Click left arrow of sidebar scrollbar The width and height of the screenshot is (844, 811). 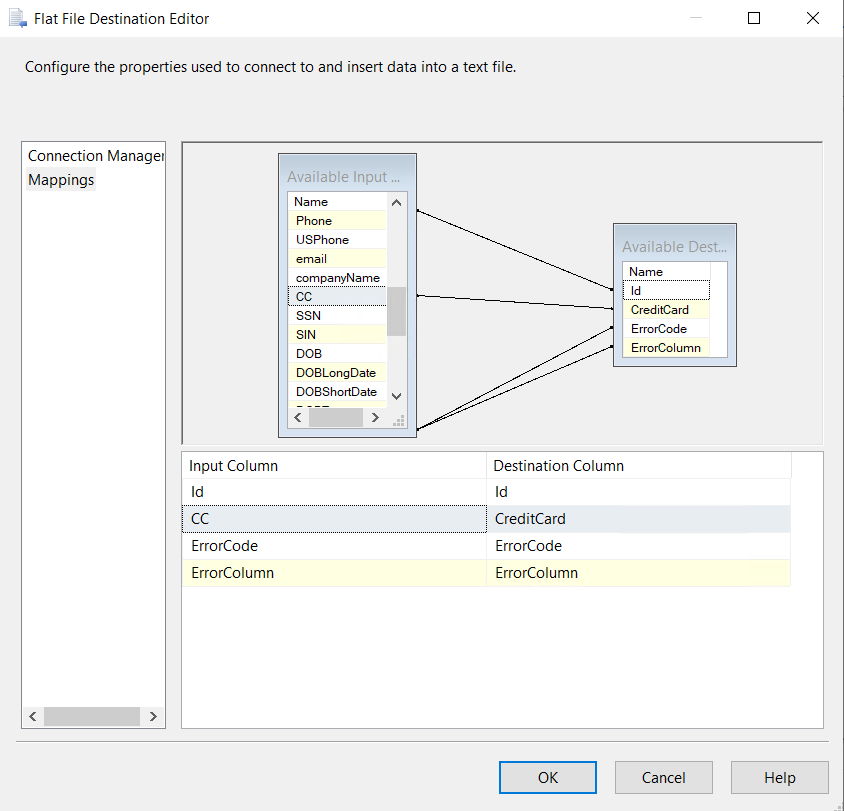point(33,716)
